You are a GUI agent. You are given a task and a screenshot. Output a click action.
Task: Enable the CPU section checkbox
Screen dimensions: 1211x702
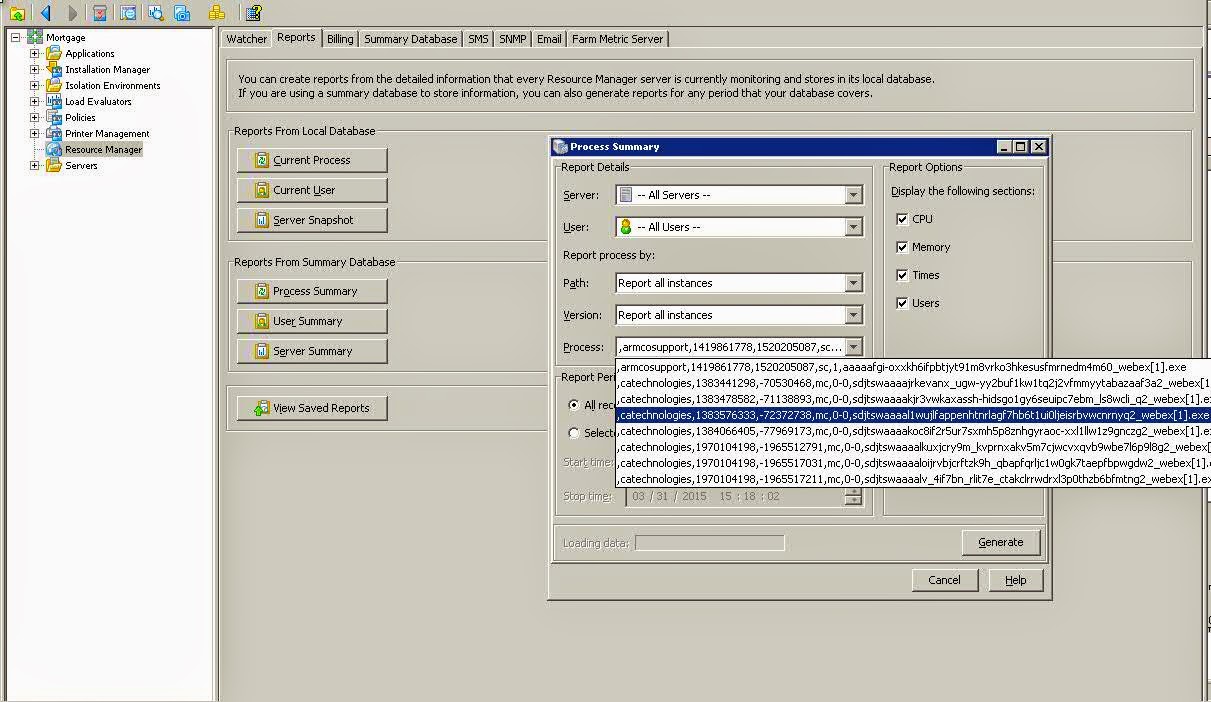[902, 219]
